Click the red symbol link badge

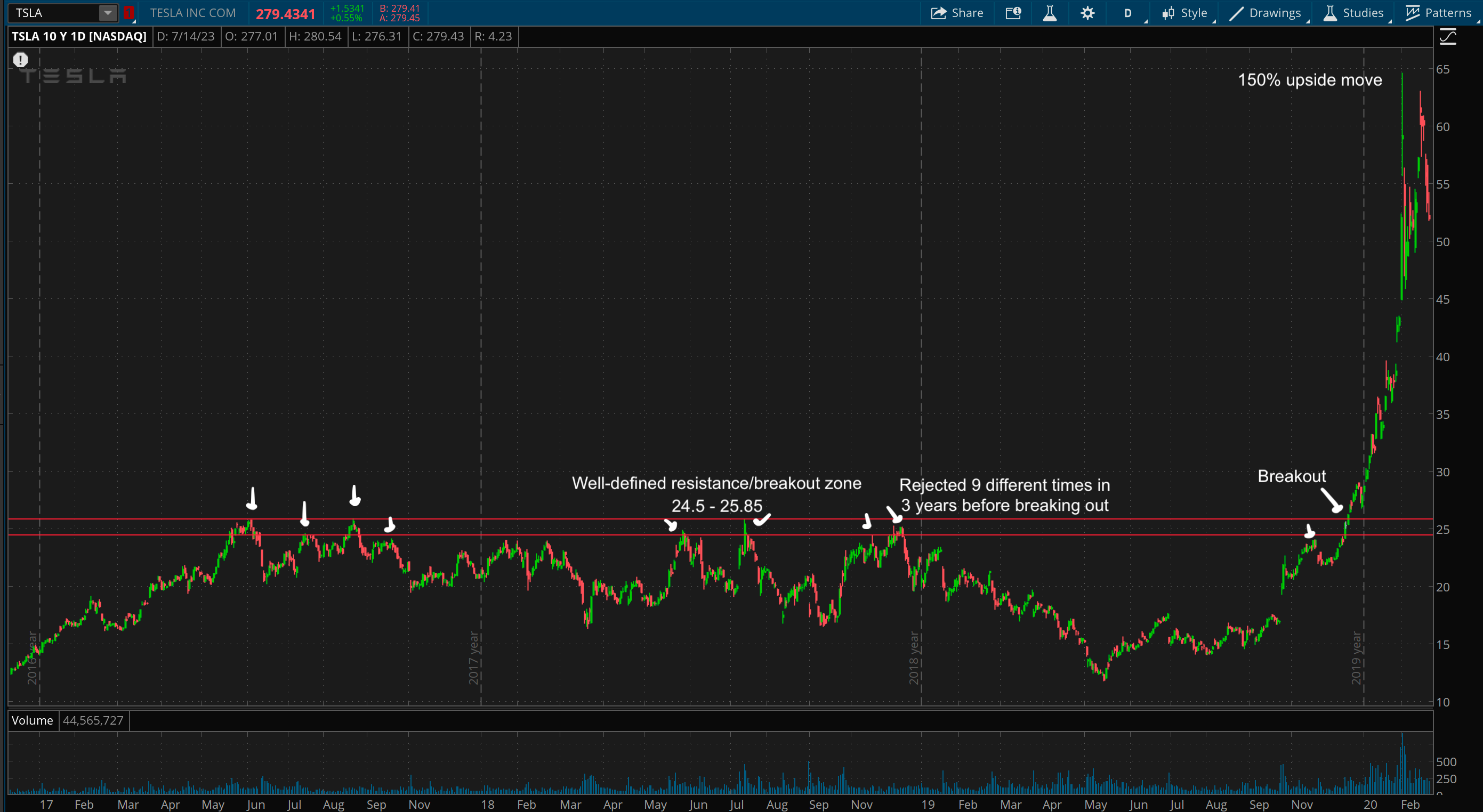129,13
